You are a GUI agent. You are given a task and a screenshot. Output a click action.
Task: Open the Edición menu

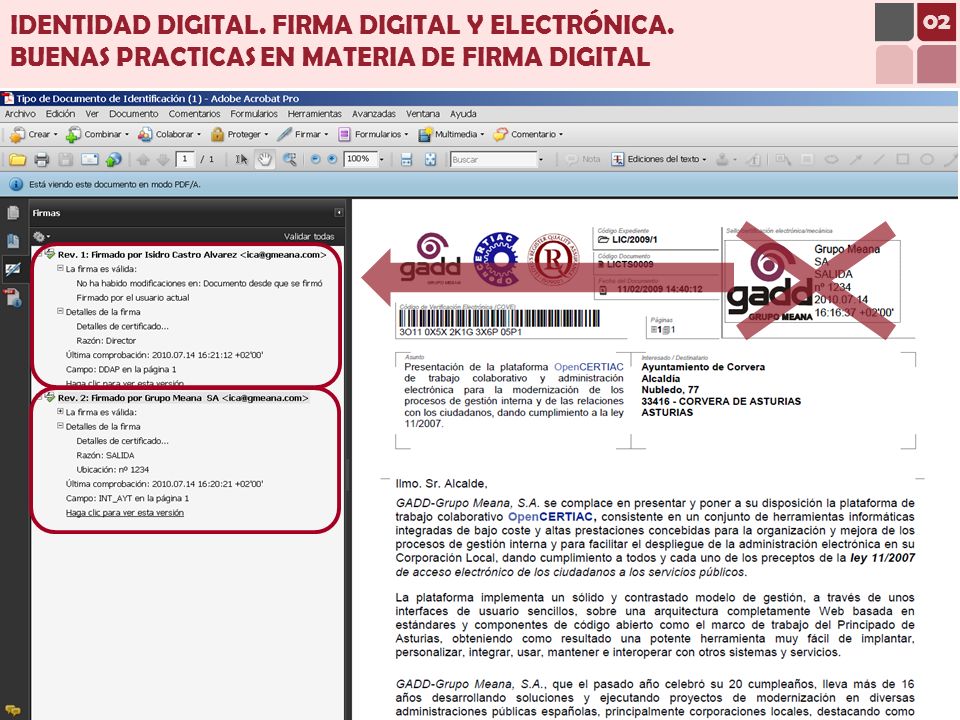60,114
